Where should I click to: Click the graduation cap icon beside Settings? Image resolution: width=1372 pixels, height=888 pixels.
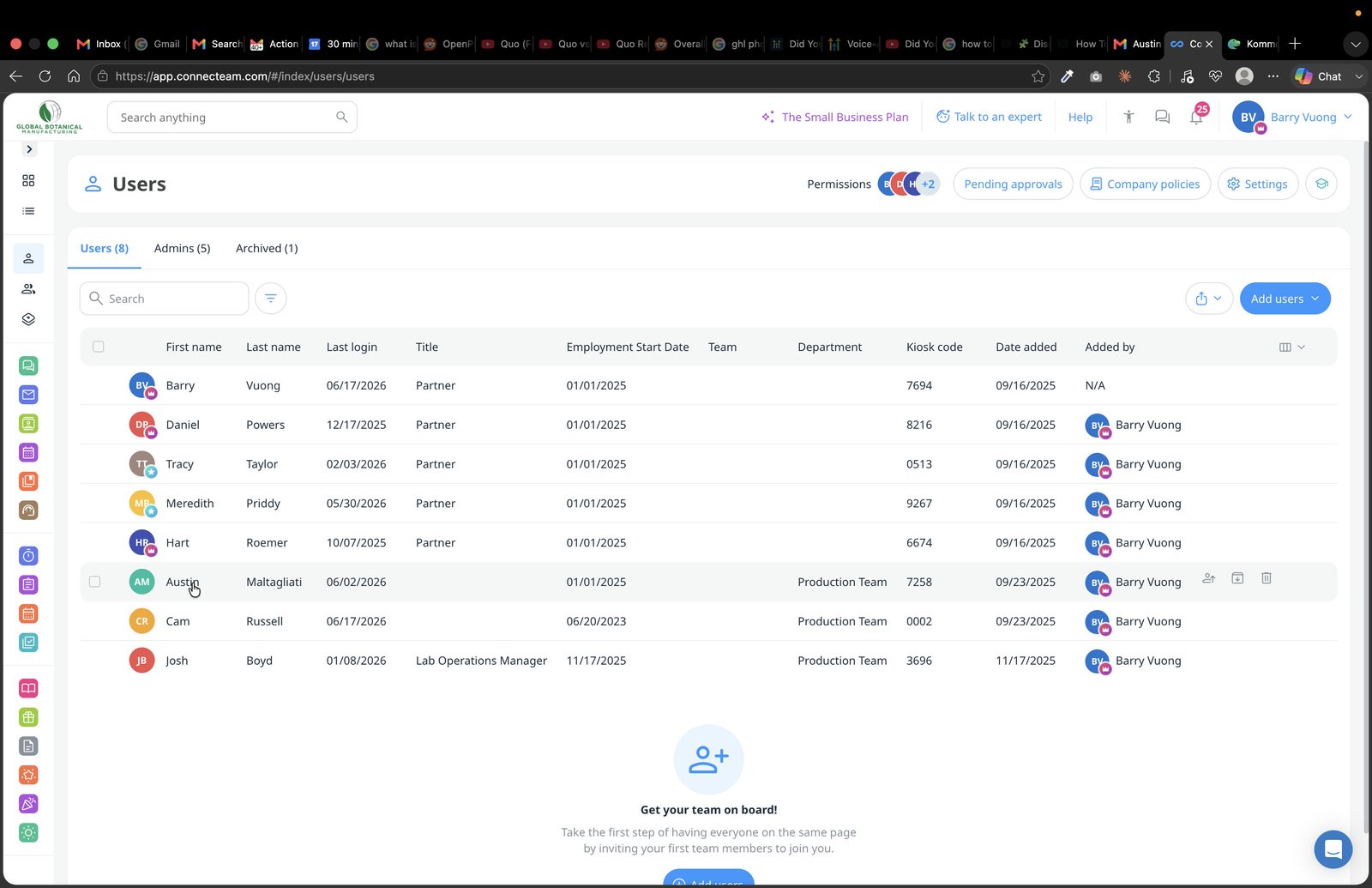1321,184
